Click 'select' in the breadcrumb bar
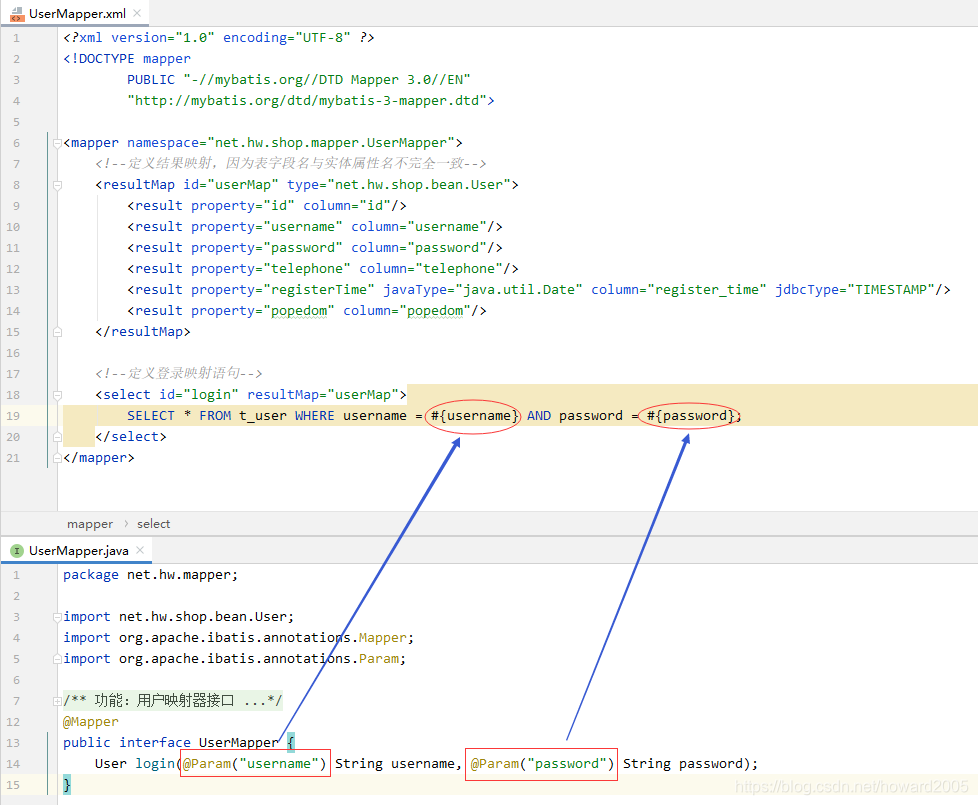 point(153,524)
